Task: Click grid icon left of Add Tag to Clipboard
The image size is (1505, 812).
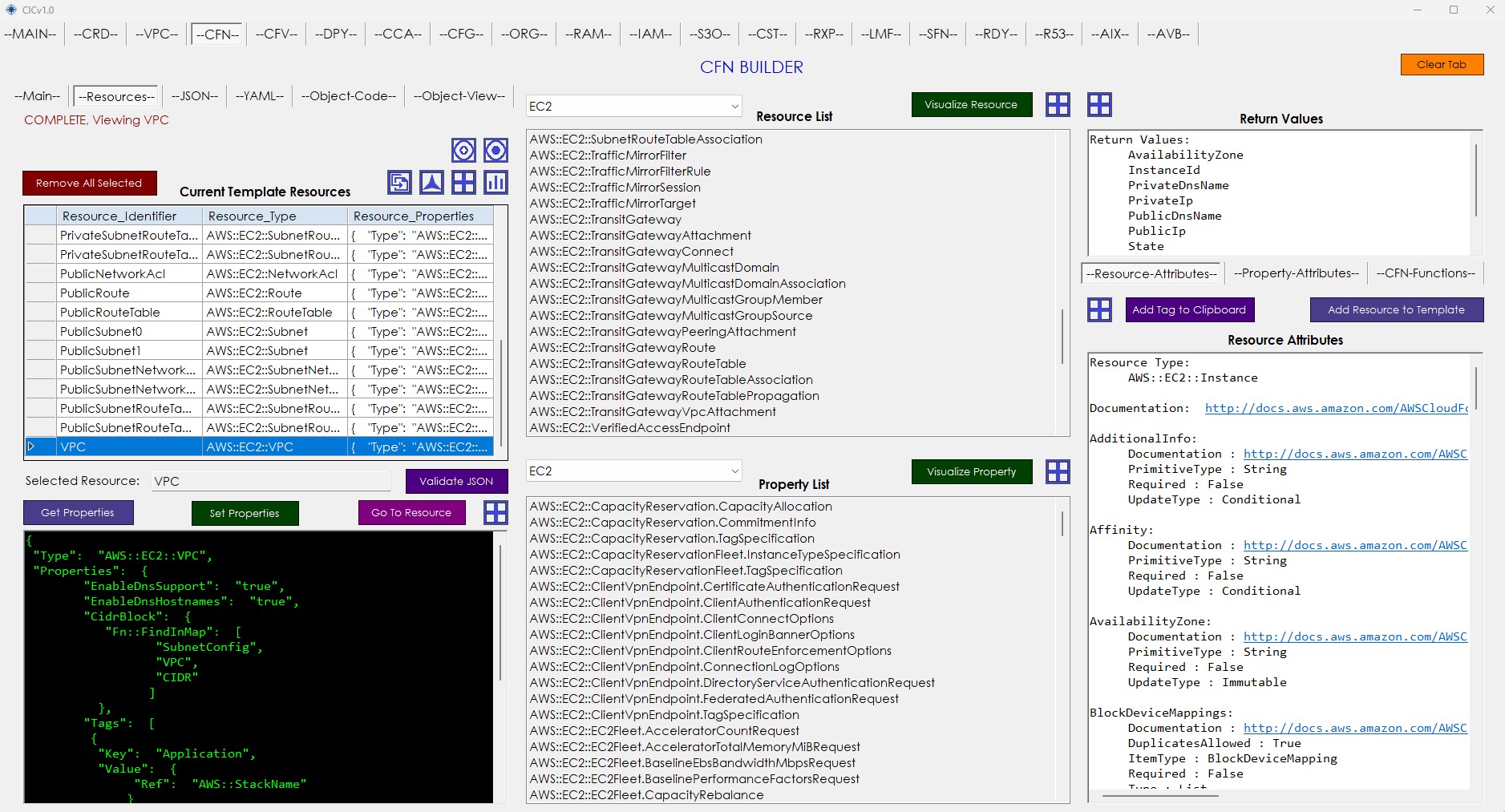Action: pos(1099,310)
